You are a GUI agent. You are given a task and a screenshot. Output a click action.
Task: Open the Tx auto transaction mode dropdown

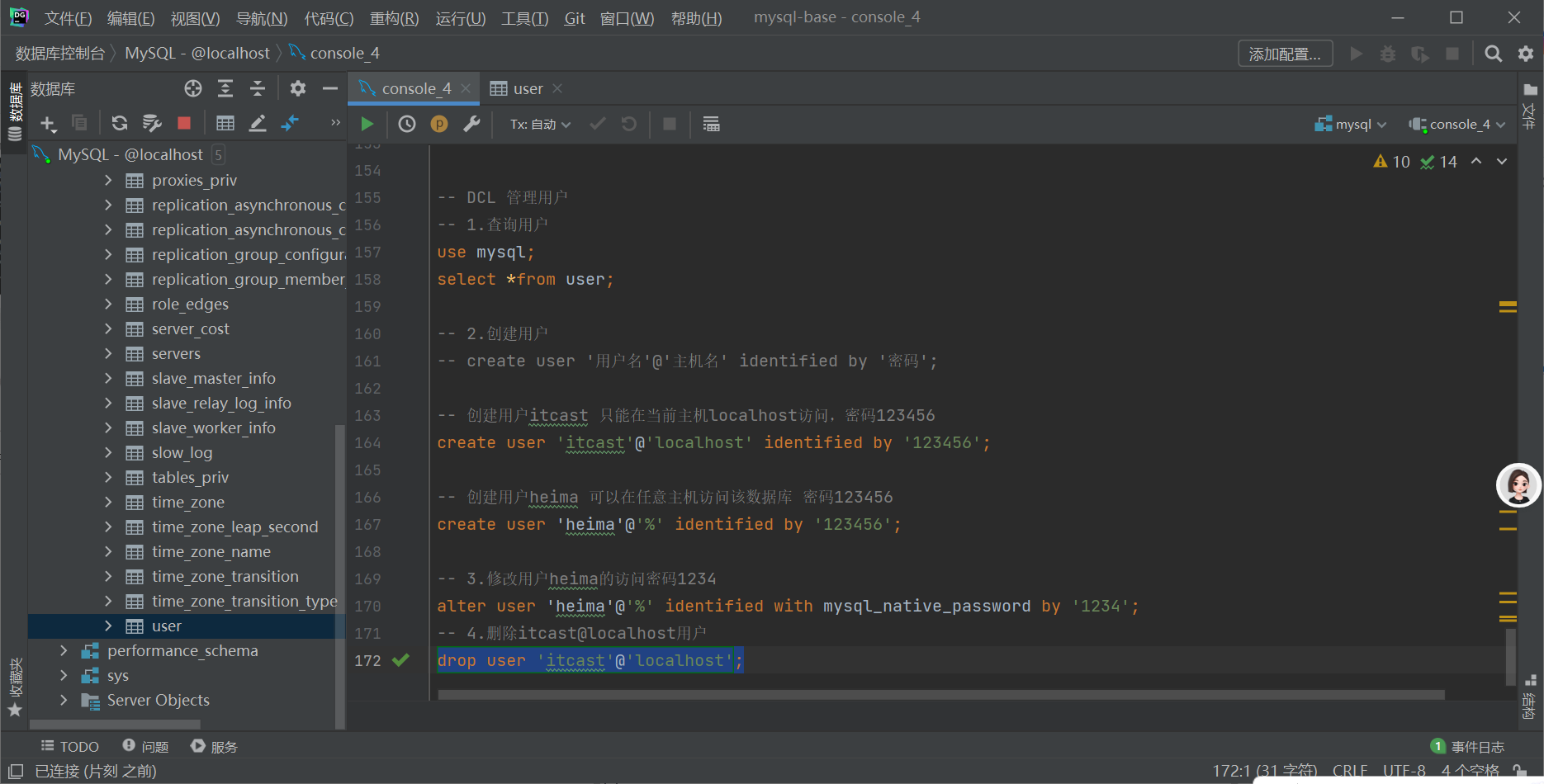[x=540, y=124]
